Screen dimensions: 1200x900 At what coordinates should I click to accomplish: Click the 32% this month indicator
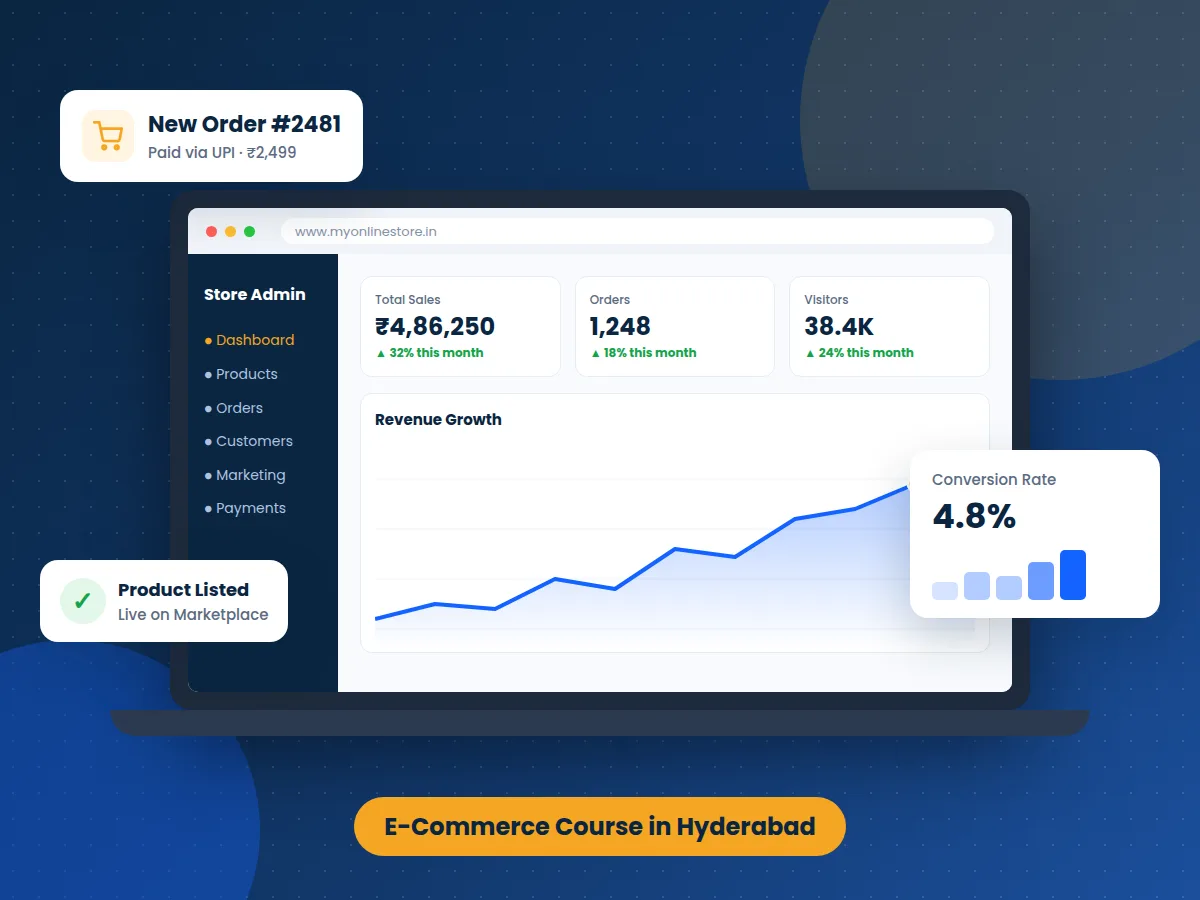[x=429, y=353]
